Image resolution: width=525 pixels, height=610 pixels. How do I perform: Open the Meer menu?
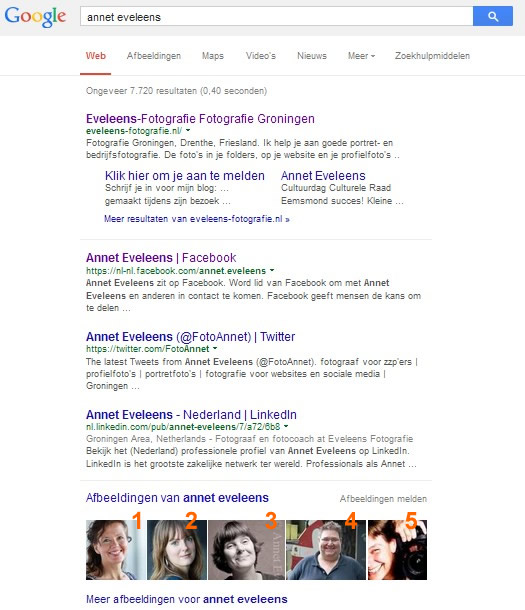click(x=361, y=56)
